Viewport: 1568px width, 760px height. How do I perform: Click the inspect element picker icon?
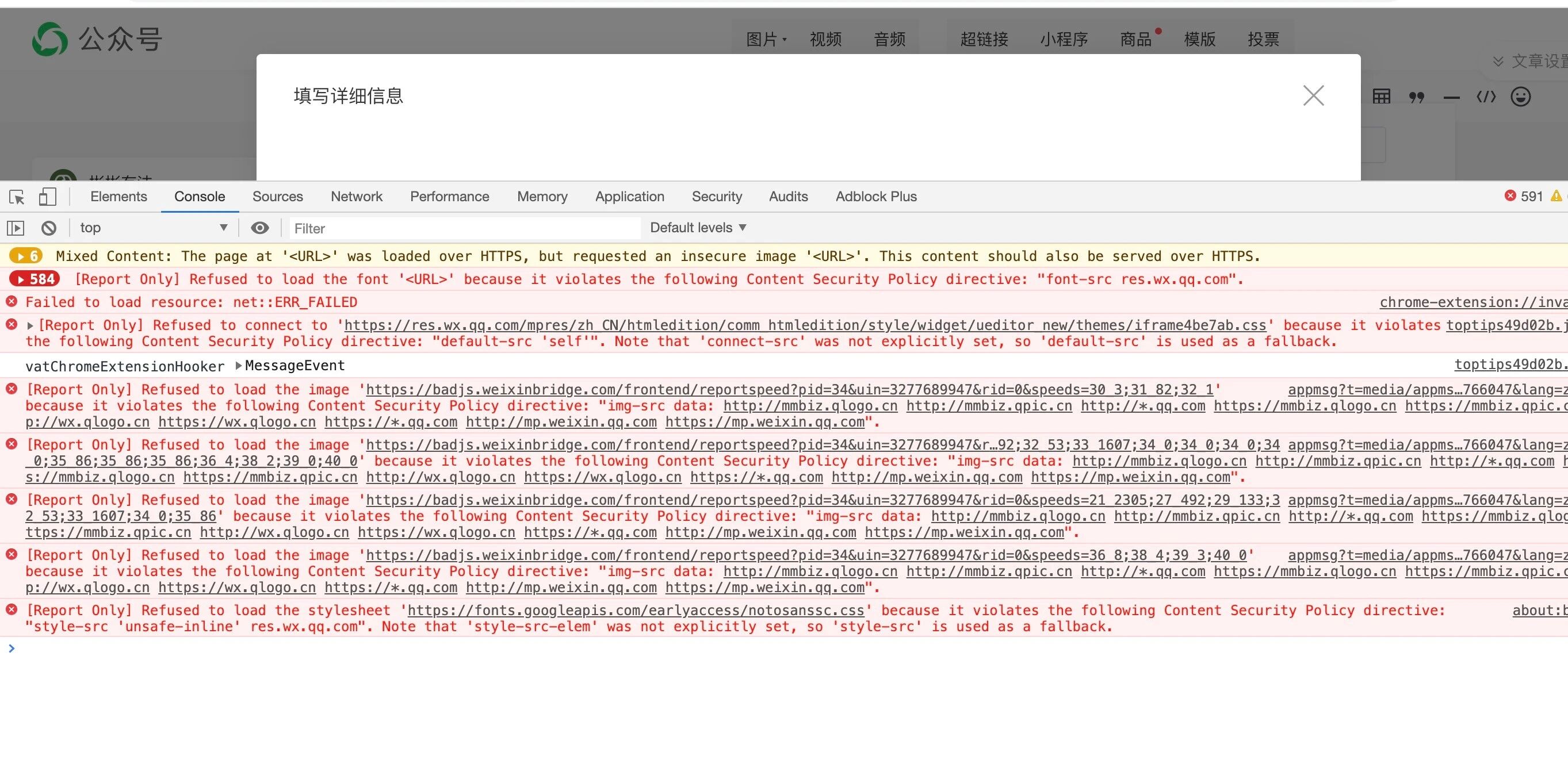pyautogui.click(x=17, y=197)
